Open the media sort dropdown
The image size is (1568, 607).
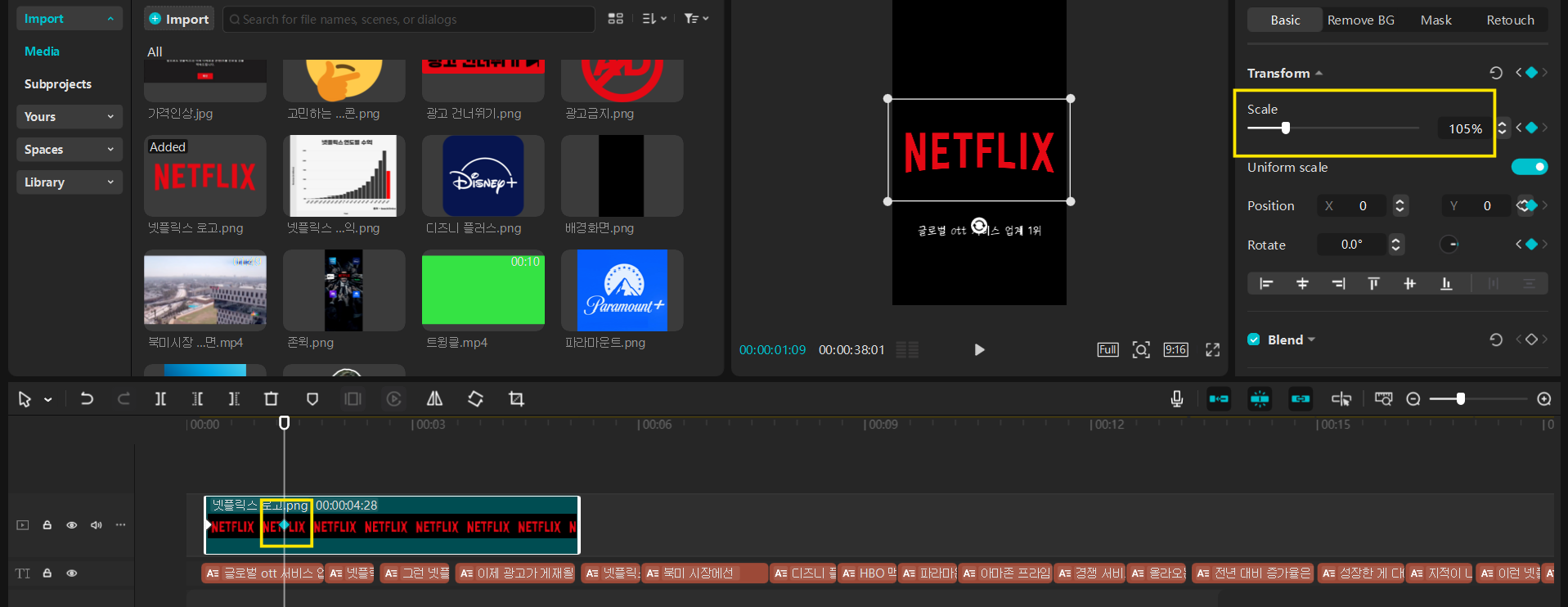[x=654, y=19]
